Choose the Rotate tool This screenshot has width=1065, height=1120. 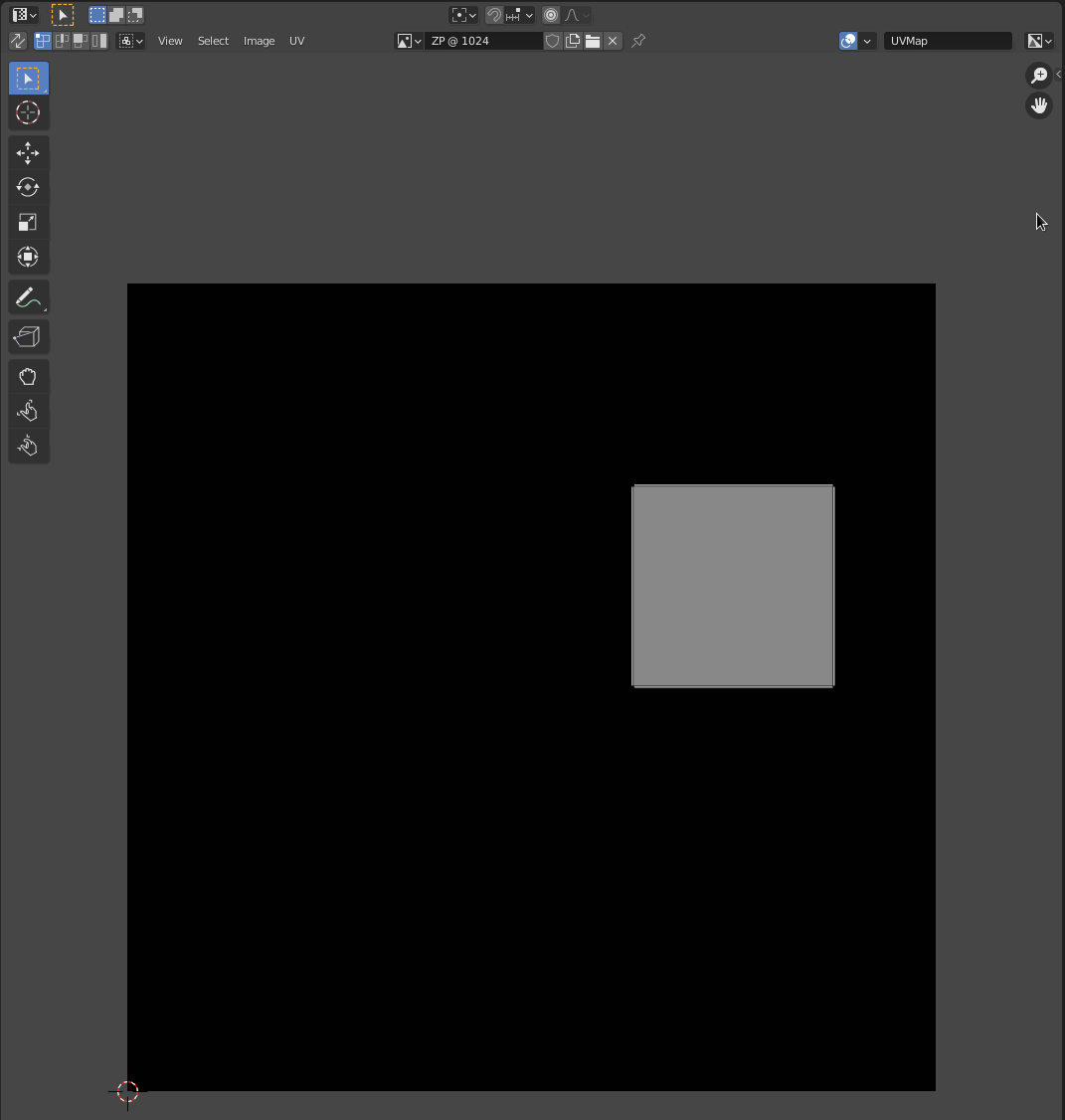coord(29,187)
